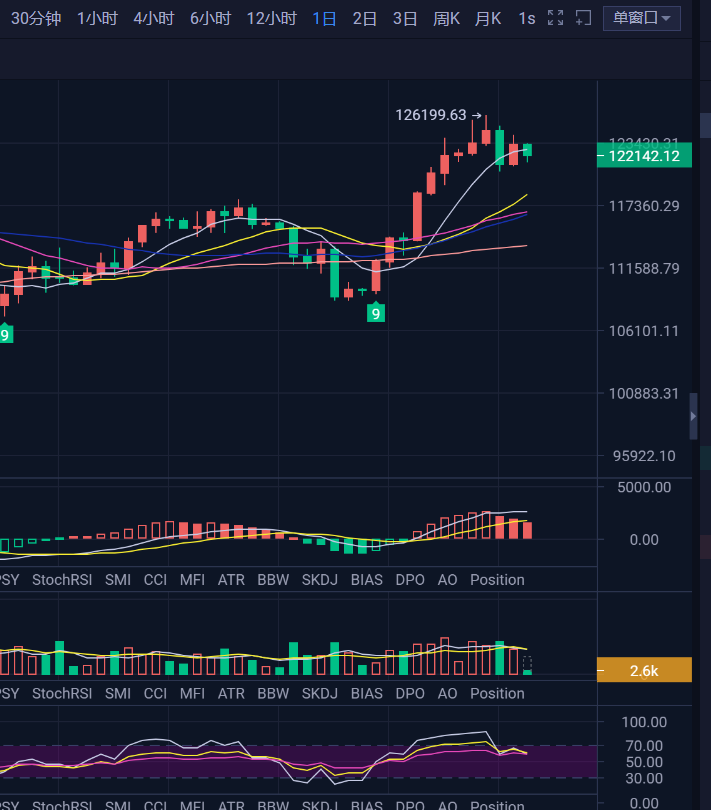Select StochRSI indicator below the MACD panel
The image size is (711, 810).
(x=62, y=580)
